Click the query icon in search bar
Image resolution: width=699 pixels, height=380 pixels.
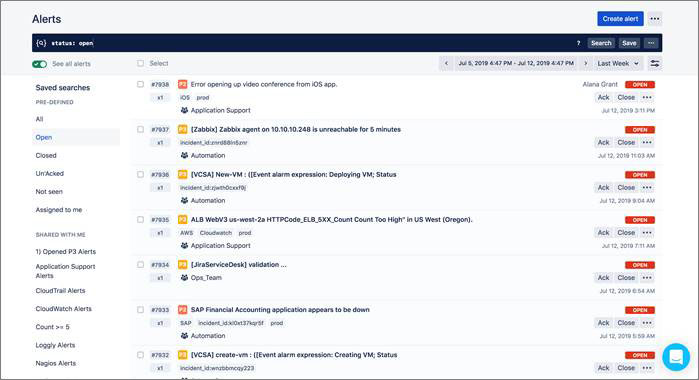(41, 43)
